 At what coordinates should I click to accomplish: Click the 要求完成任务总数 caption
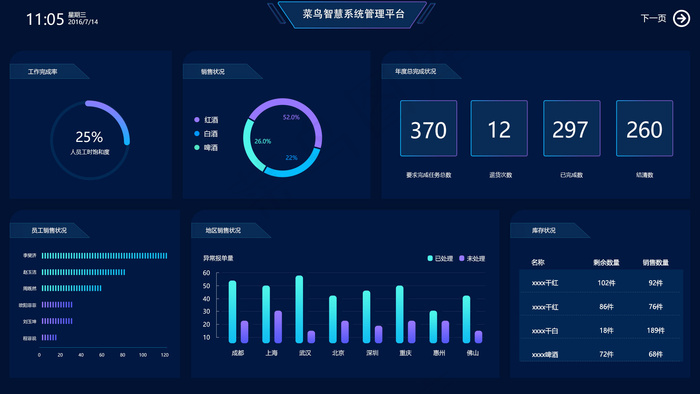429,175
